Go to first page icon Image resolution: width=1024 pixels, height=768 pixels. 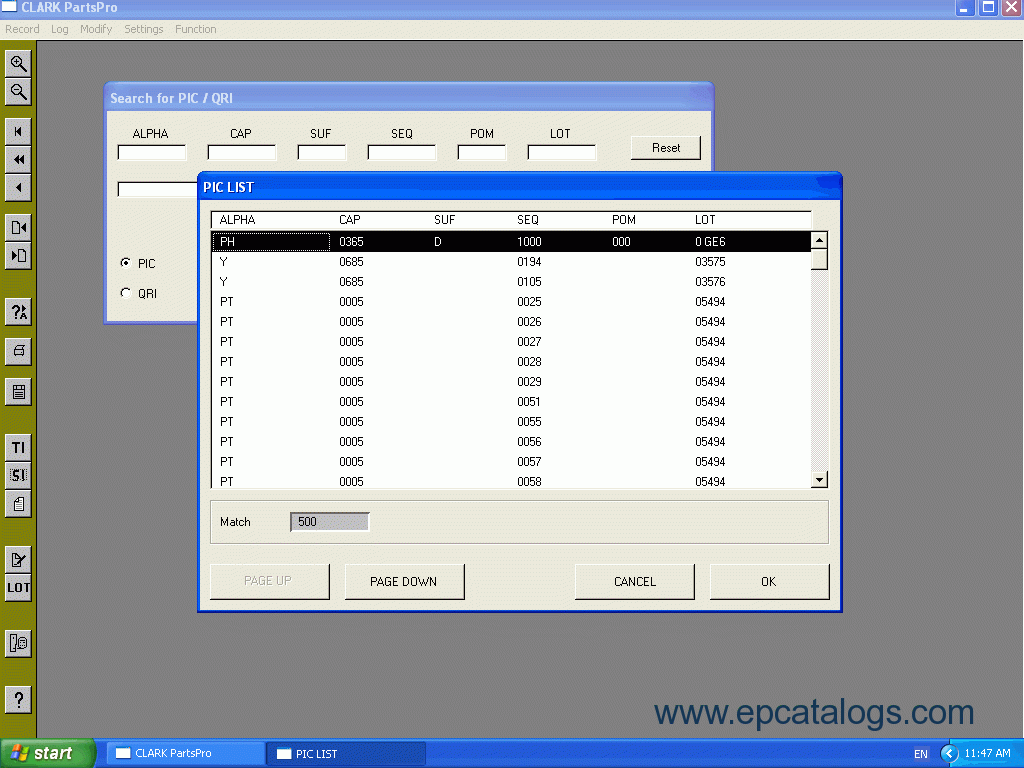click(18, 131)
